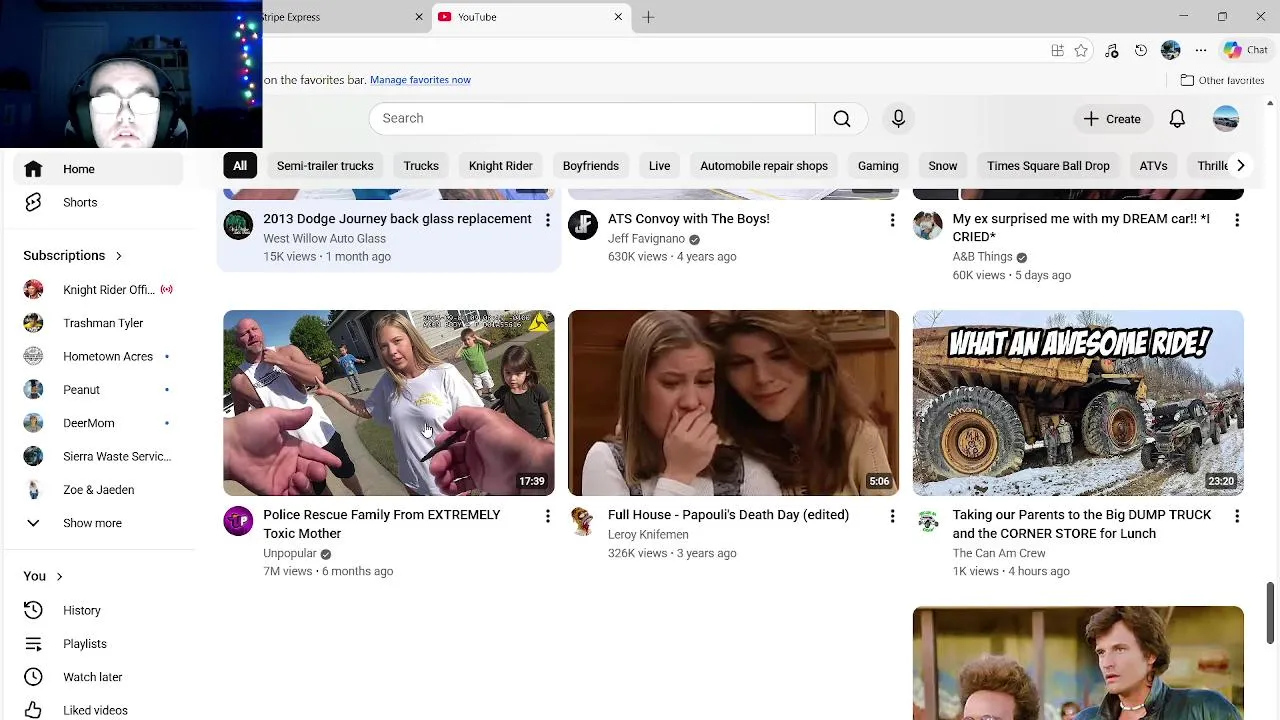Screen dimensions: 1280x720
Task: Play WHAT AN AWESOME RIDE thumbnail
Action: (x=1078, y=403)
